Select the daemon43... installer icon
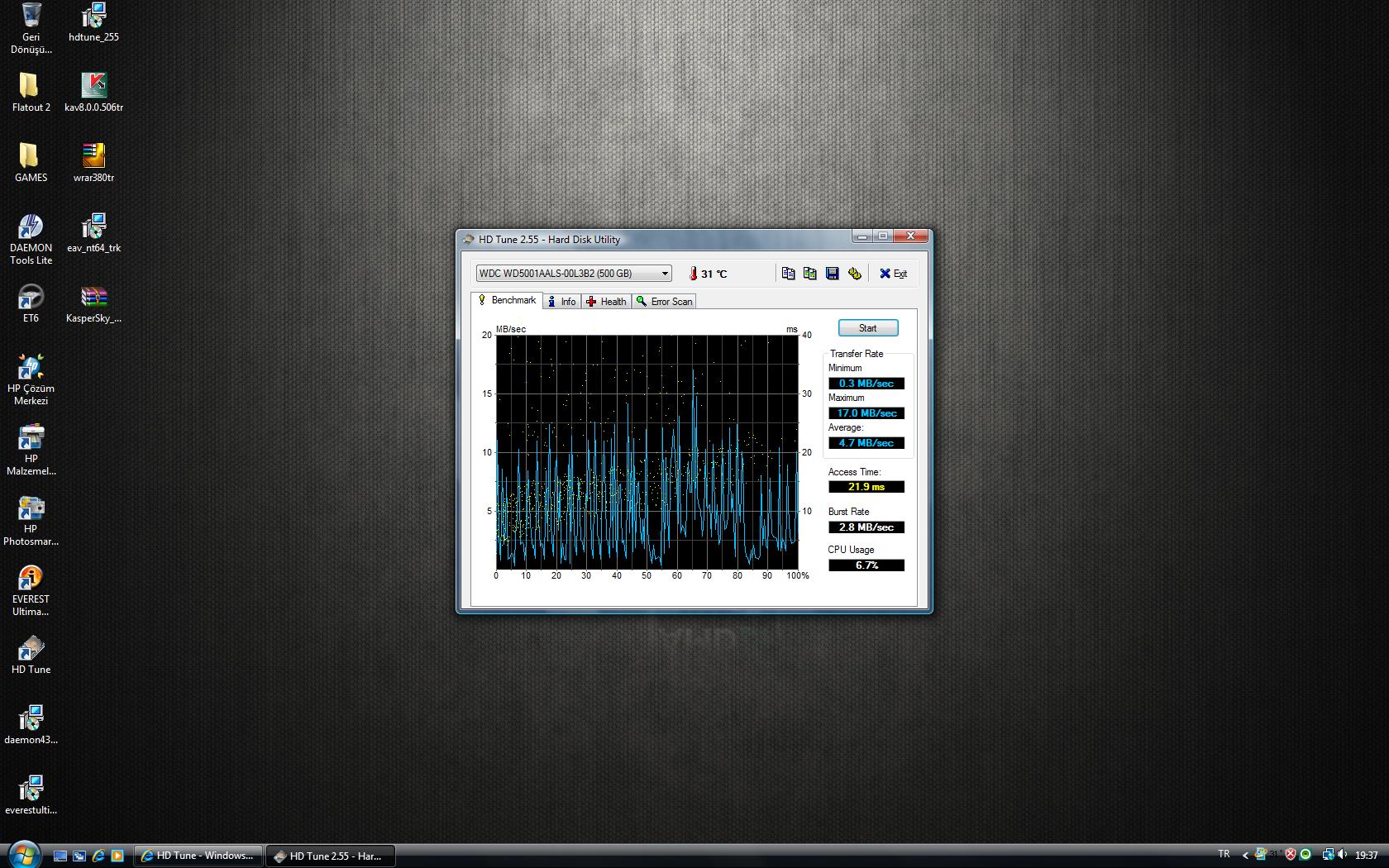Image resolution: width=1389 pixels, height=868 pixels. [x=31, y=725]
